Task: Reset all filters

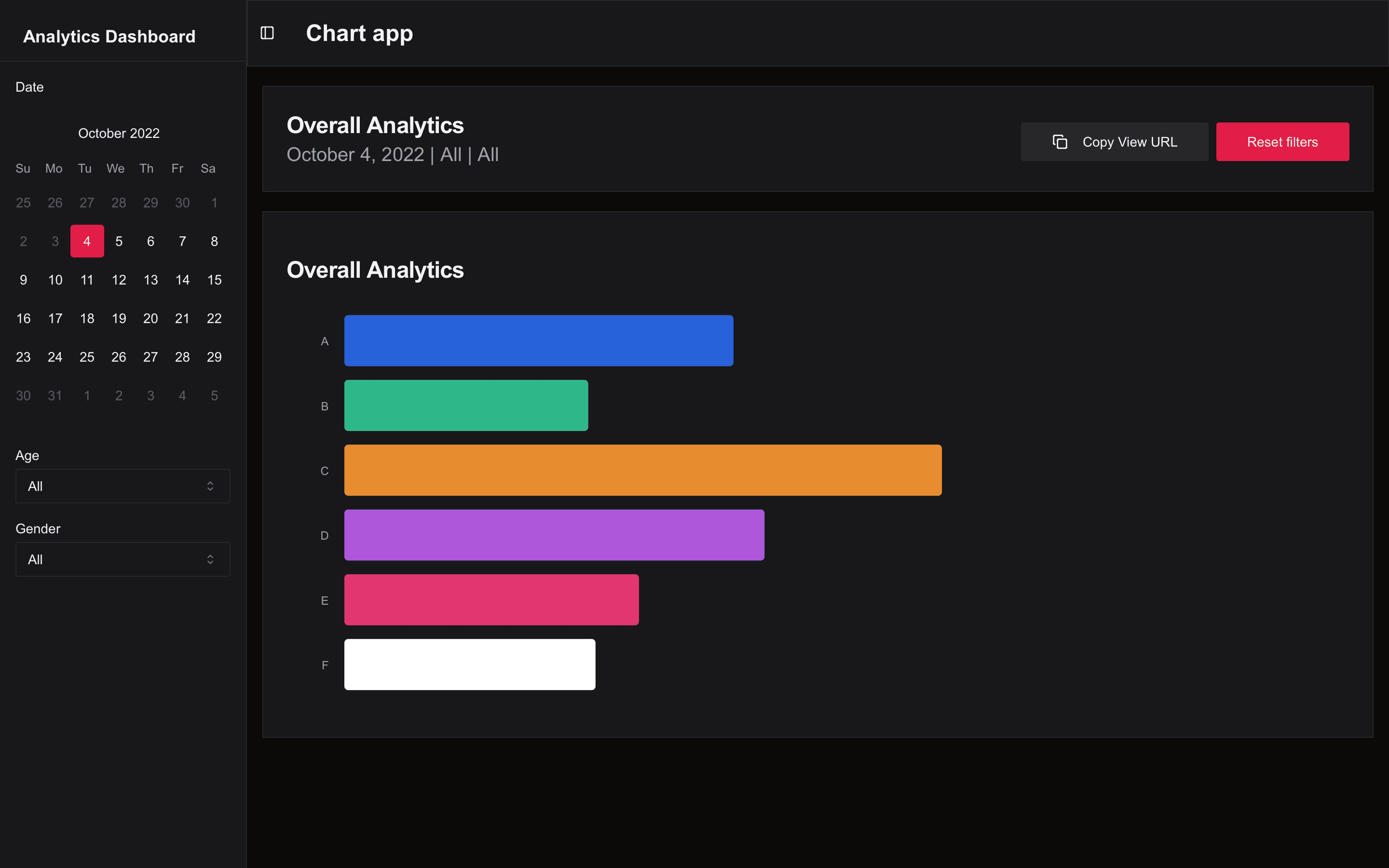Action: tap(1282, 142)
